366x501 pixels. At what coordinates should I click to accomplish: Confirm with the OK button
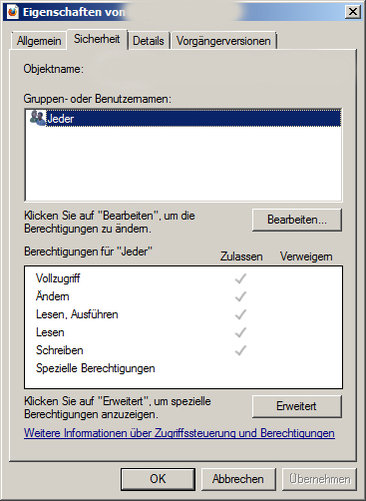pyautogui.click(x=158, y=479)
